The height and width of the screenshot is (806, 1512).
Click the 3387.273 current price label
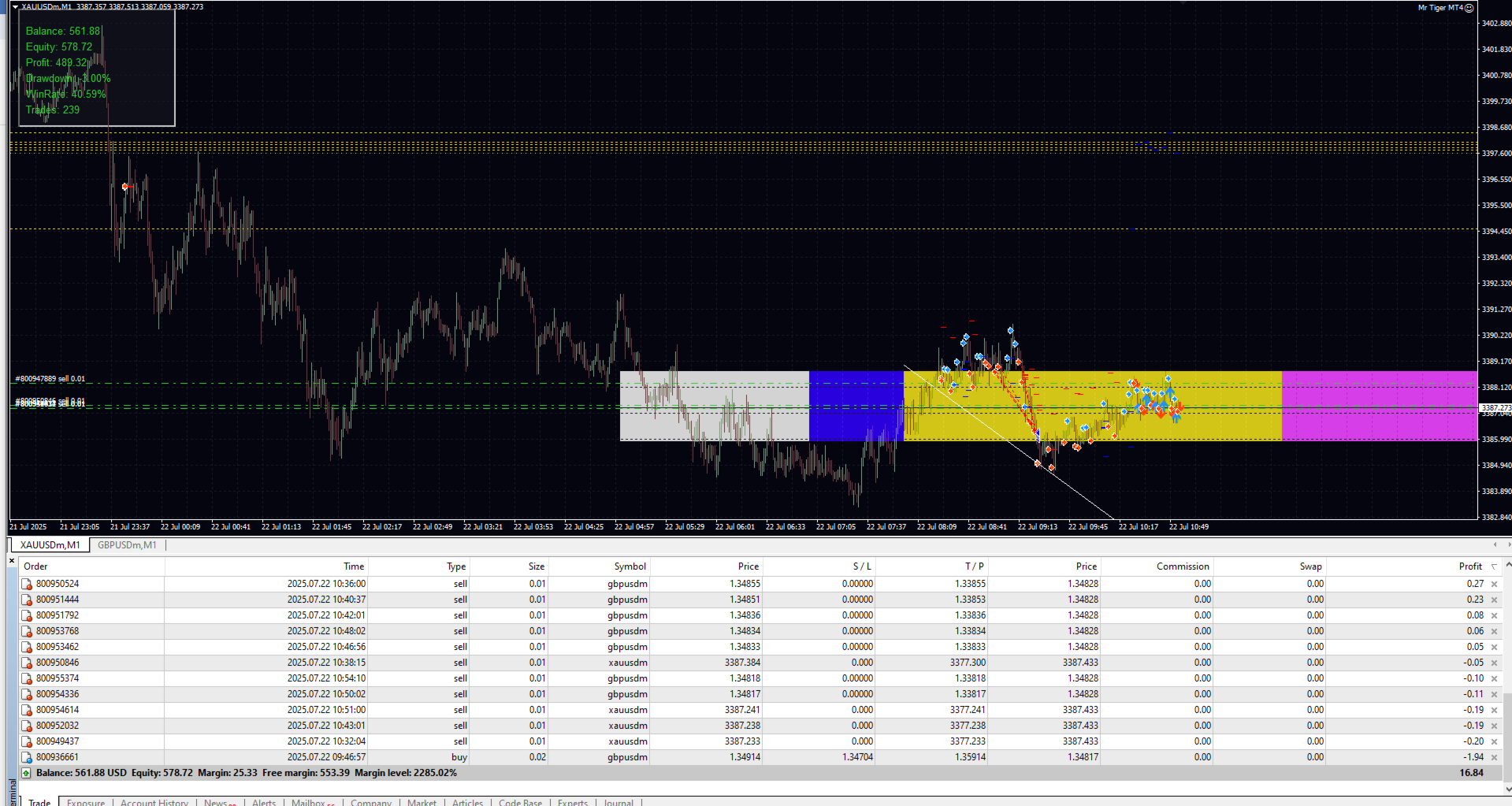1495,408
